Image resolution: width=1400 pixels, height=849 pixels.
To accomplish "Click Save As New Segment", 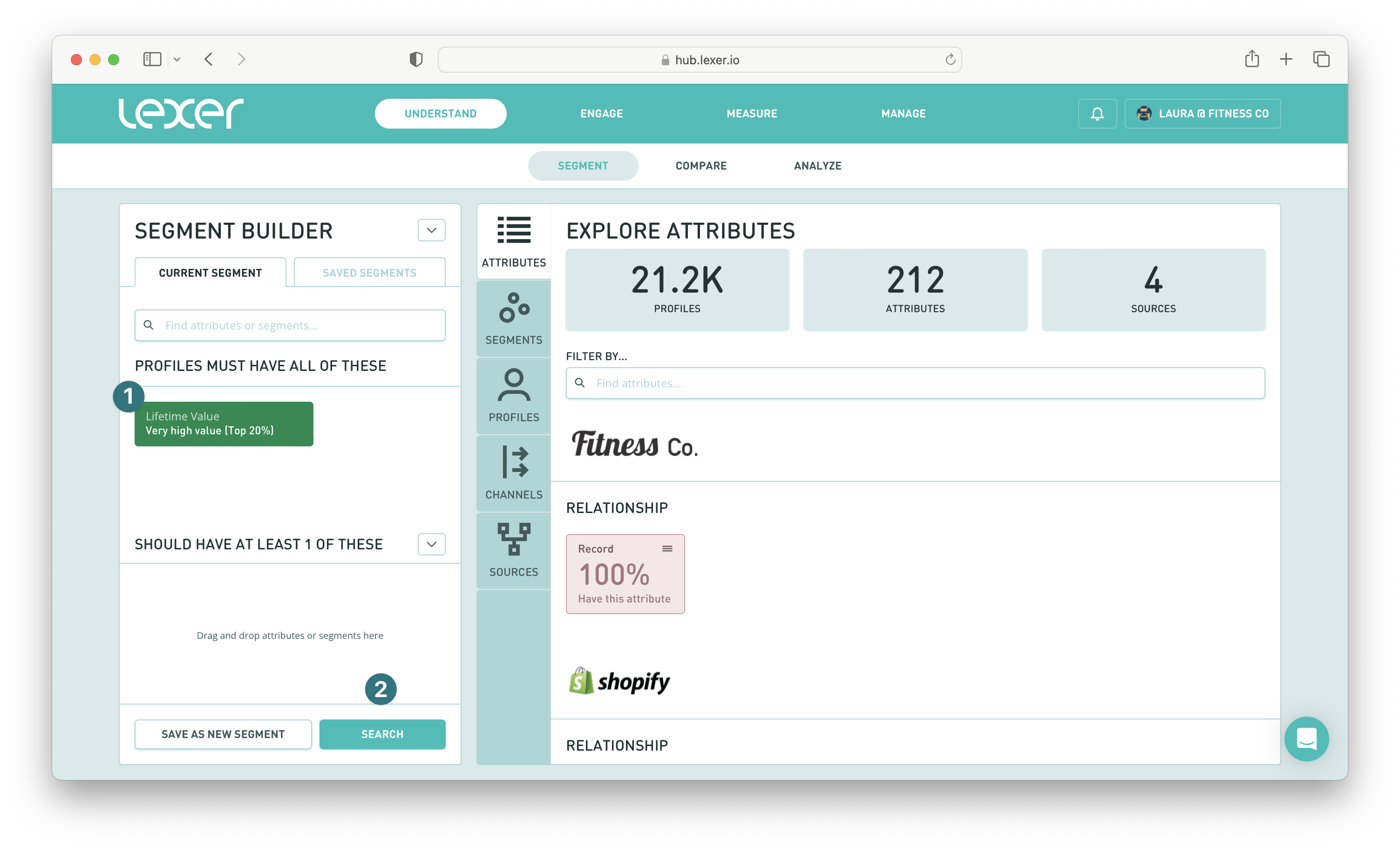I will pos(223,734).
